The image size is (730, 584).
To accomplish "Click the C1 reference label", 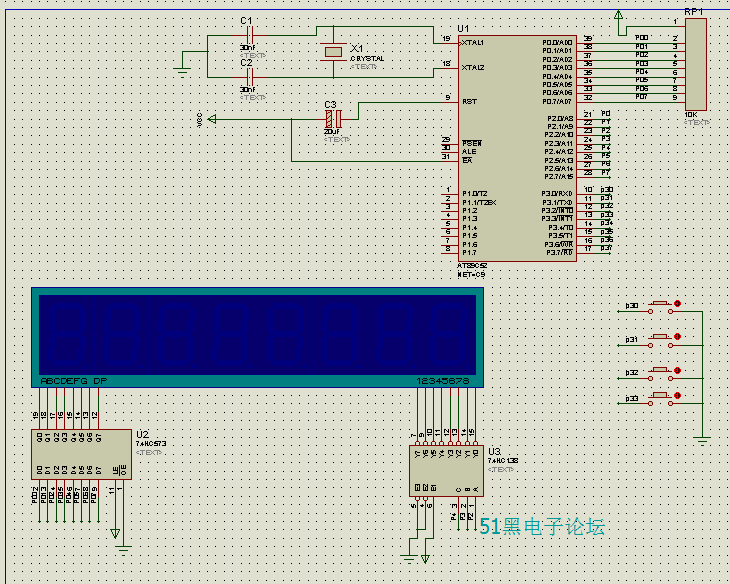I will point(246,21).
